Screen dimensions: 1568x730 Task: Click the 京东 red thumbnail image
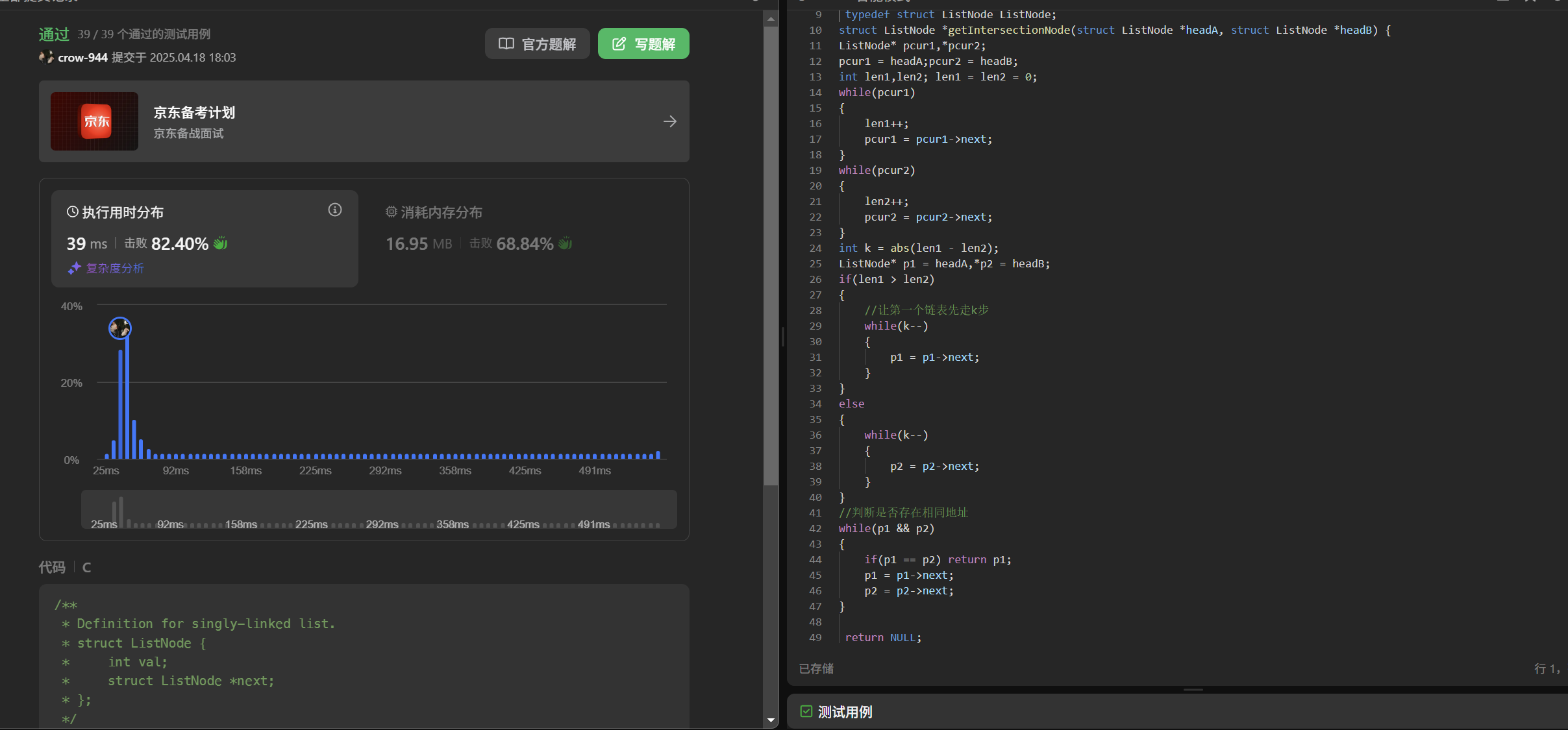(x=95, y=121)
